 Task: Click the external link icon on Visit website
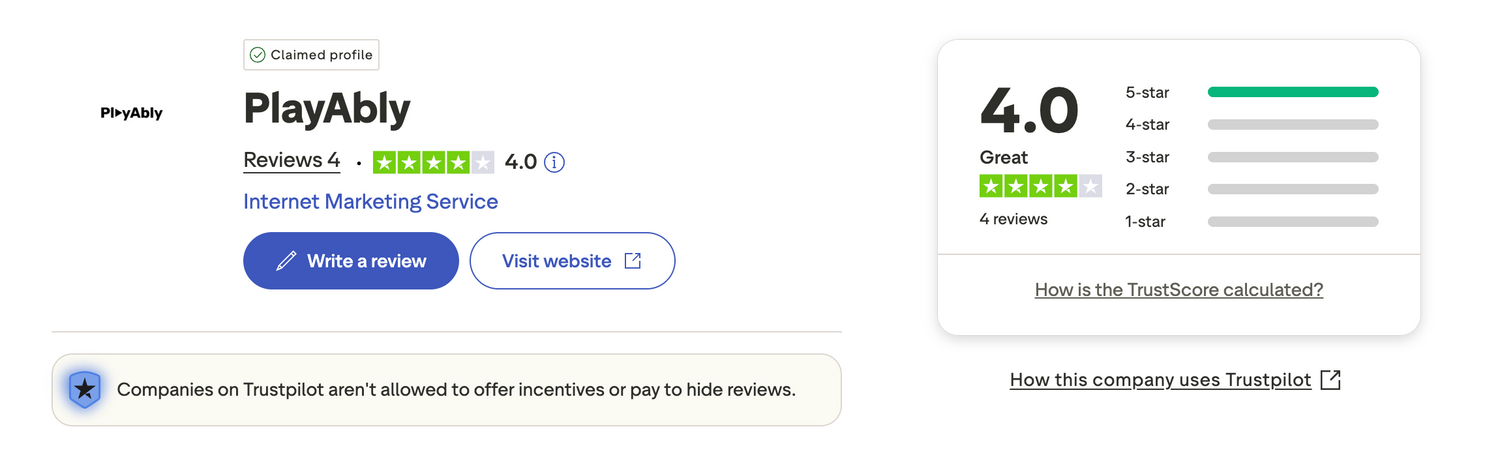click(632, 261)
